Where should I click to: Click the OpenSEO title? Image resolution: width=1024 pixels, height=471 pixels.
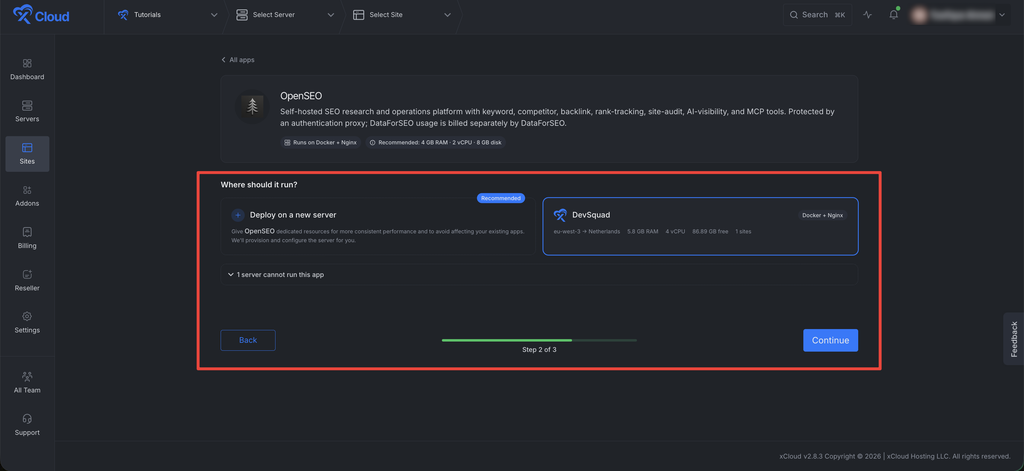pyautogui.click(x=301, y=96)
